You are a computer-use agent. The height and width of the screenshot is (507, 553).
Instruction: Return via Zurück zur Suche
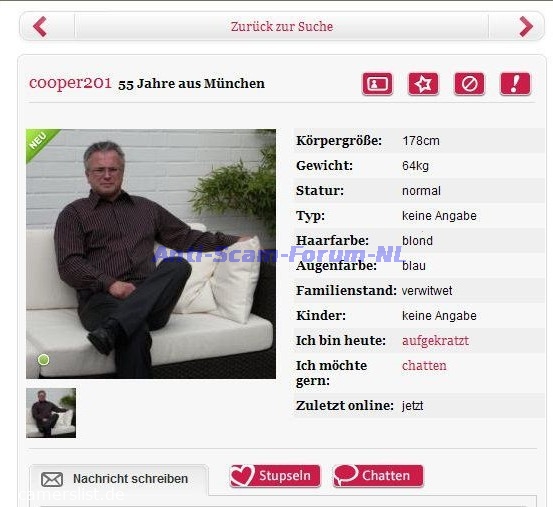pyautogui.click(x=282, y=26)
